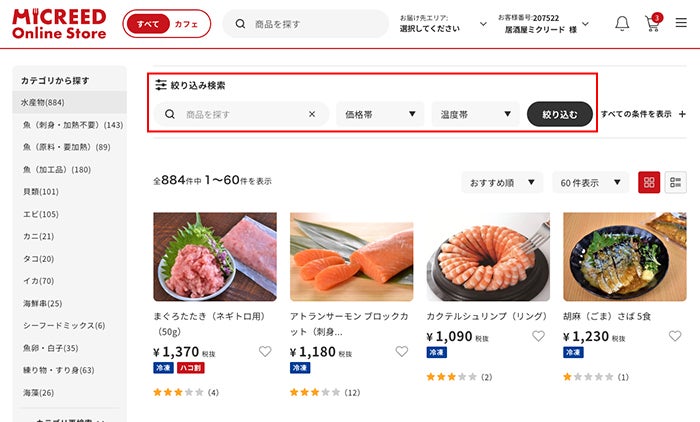Image resolution: width=700 pixels, height=422 pixels.
Task: Open the hamburger menu icon
Action: point(681,22)
